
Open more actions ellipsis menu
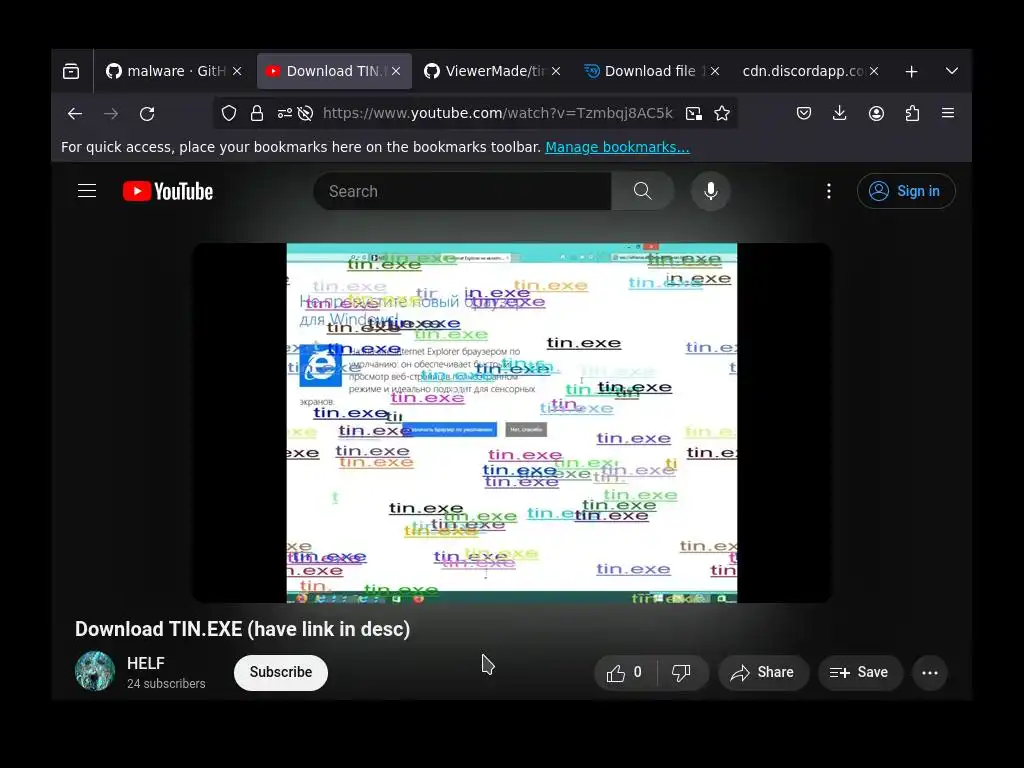click(x=930, y=673)
